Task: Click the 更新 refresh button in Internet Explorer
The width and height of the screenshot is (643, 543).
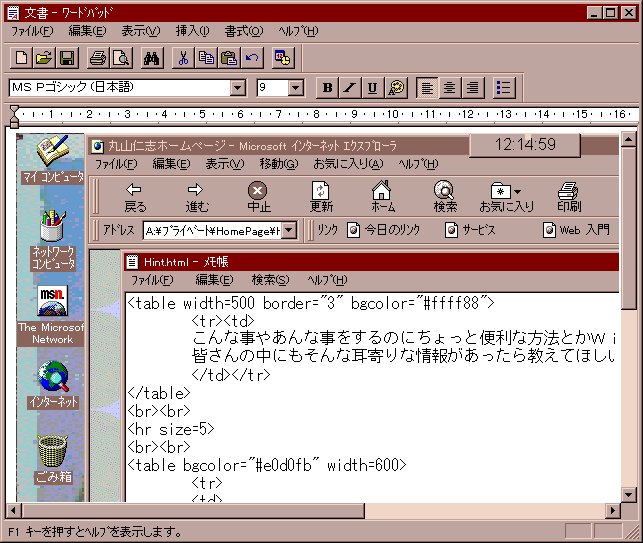Action: tap(321, 197)
